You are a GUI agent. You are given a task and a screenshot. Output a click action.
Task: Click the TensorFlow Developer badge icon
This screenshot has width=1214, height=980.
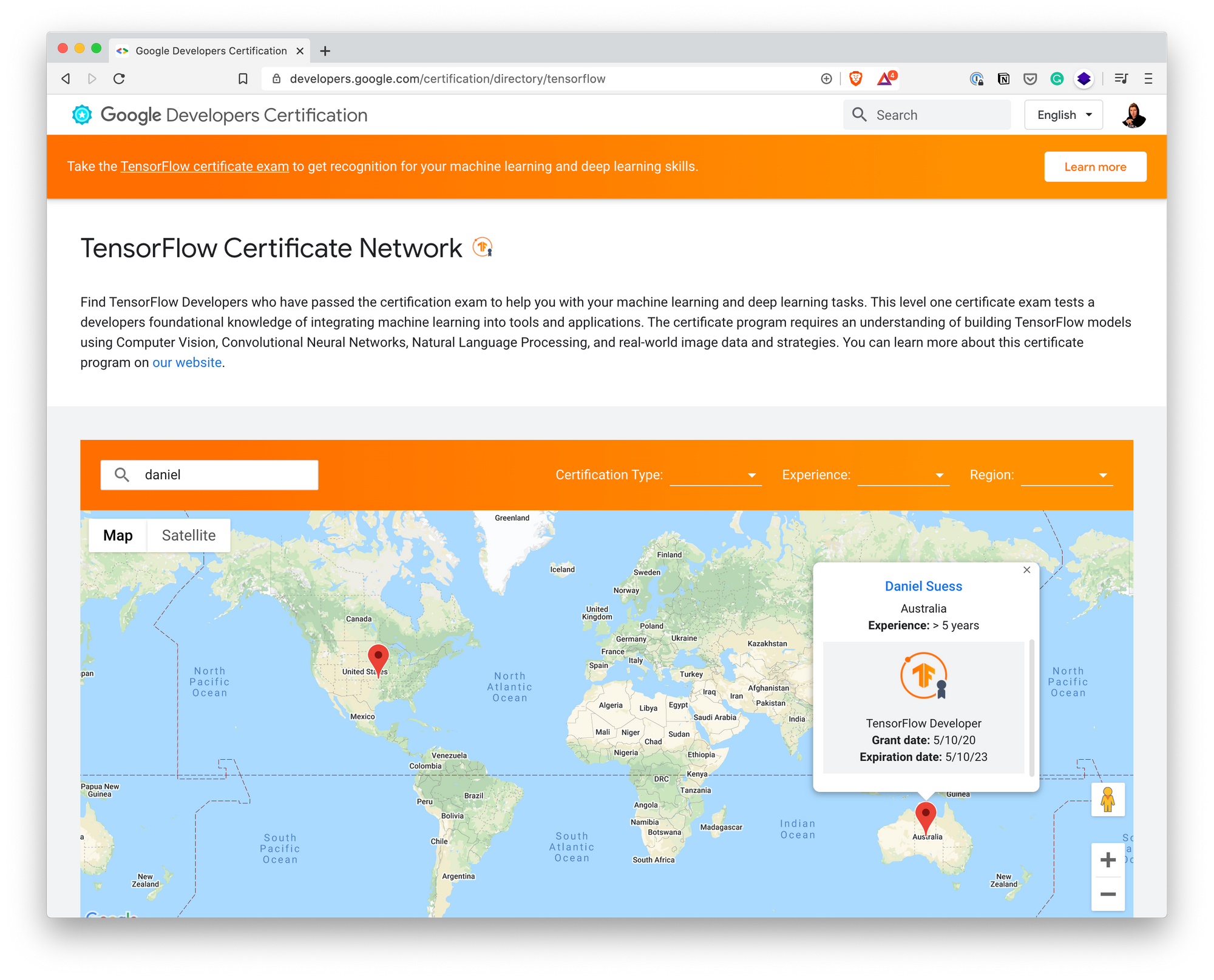pyautogui.click(x=923, y=676)
